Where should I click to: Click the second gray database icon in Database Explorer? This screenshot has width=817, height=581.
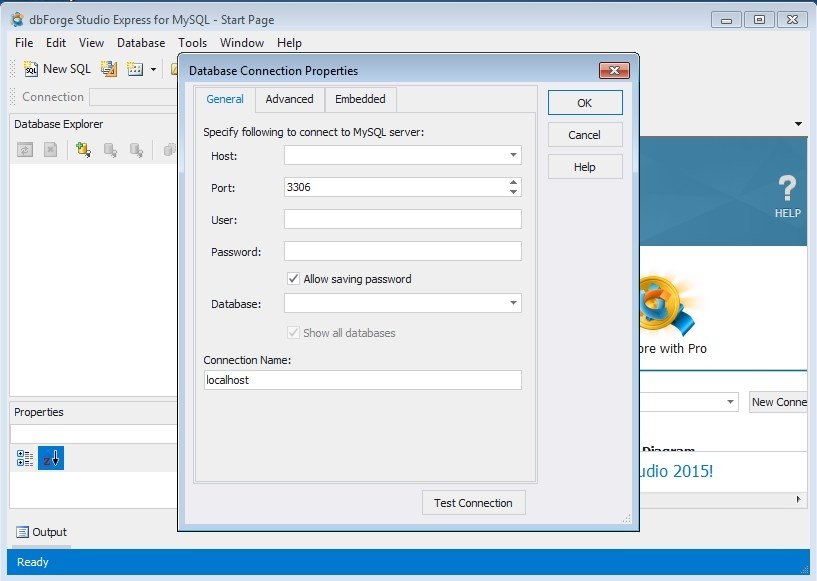[137, 150]
